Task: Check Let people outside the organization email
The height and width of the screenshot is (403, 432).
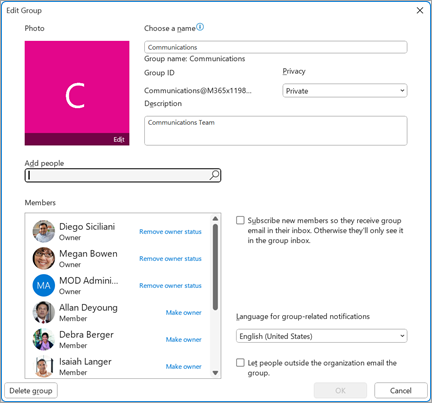Action: point(240,362)
